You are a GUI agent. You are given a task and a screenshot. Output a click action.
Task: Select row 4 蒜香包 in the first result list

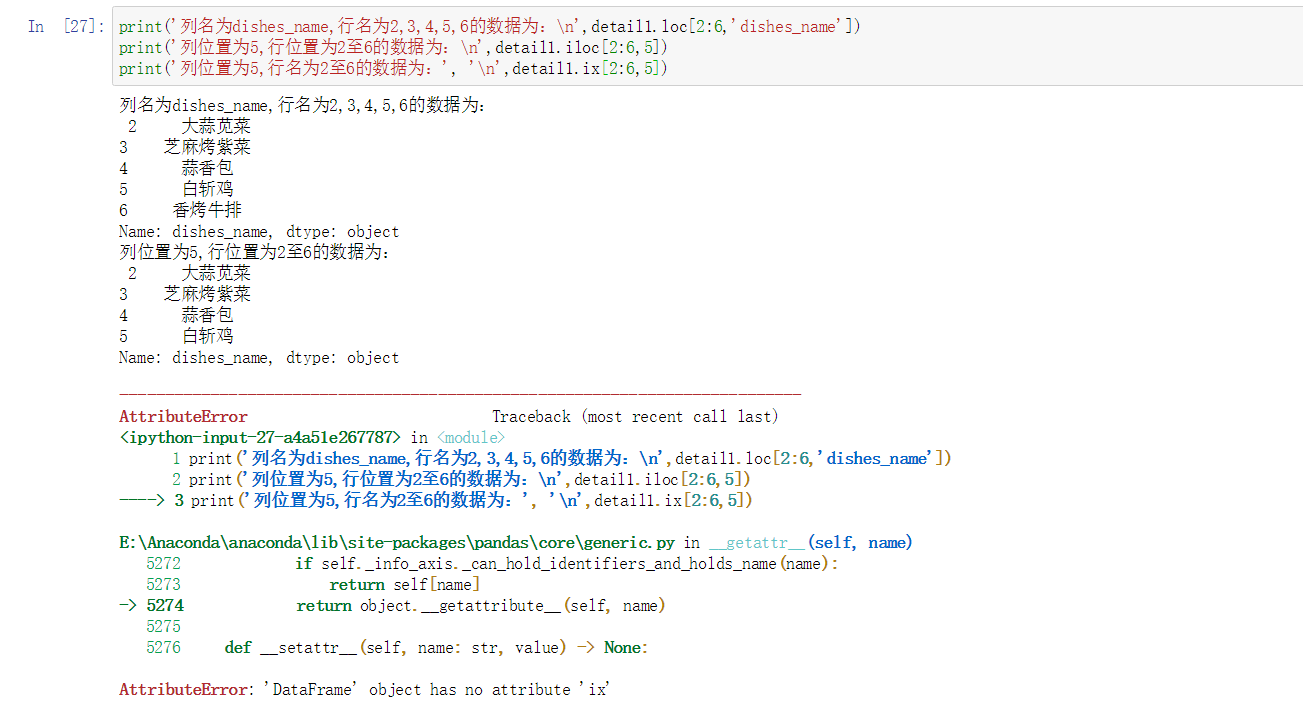[x=176, y=168]
